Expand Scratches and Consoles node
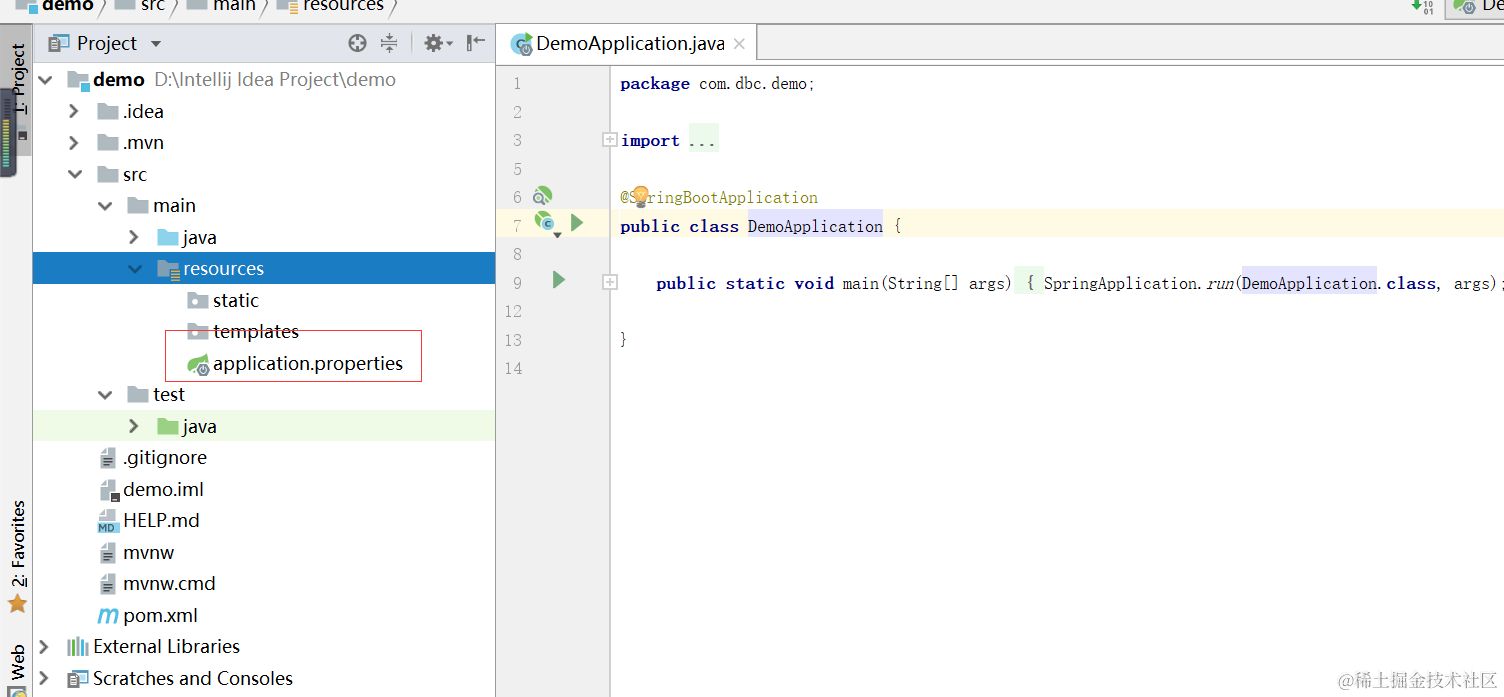This screenshot has height=697, width=1504. tap(44, 679)
